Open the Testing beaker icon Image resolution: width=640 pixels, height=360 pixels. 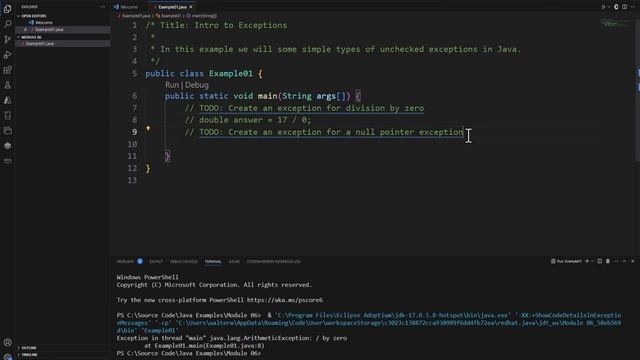coord(7,85)
